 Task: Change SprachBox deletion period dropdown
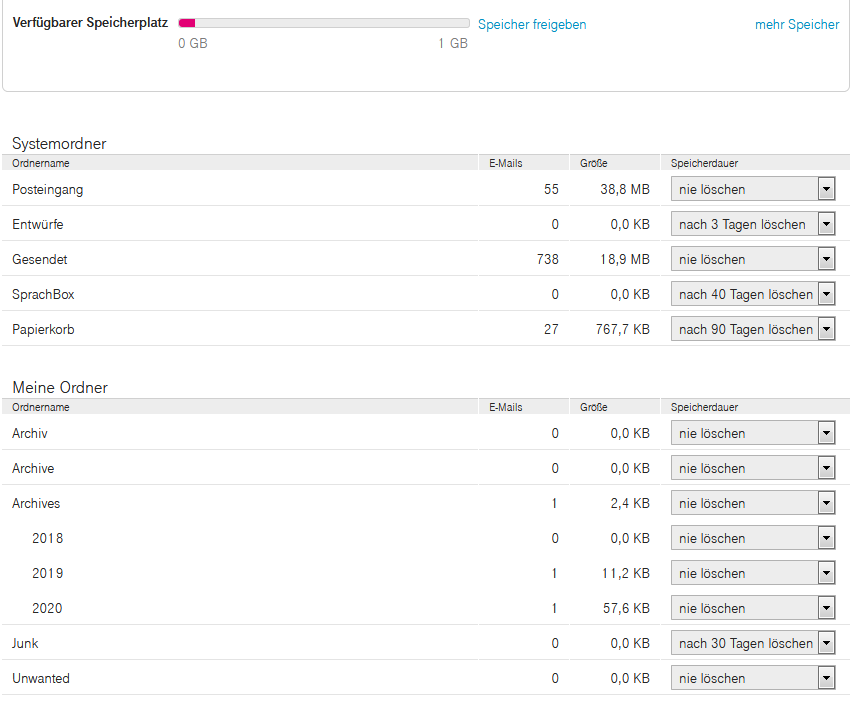click(752, 295)
